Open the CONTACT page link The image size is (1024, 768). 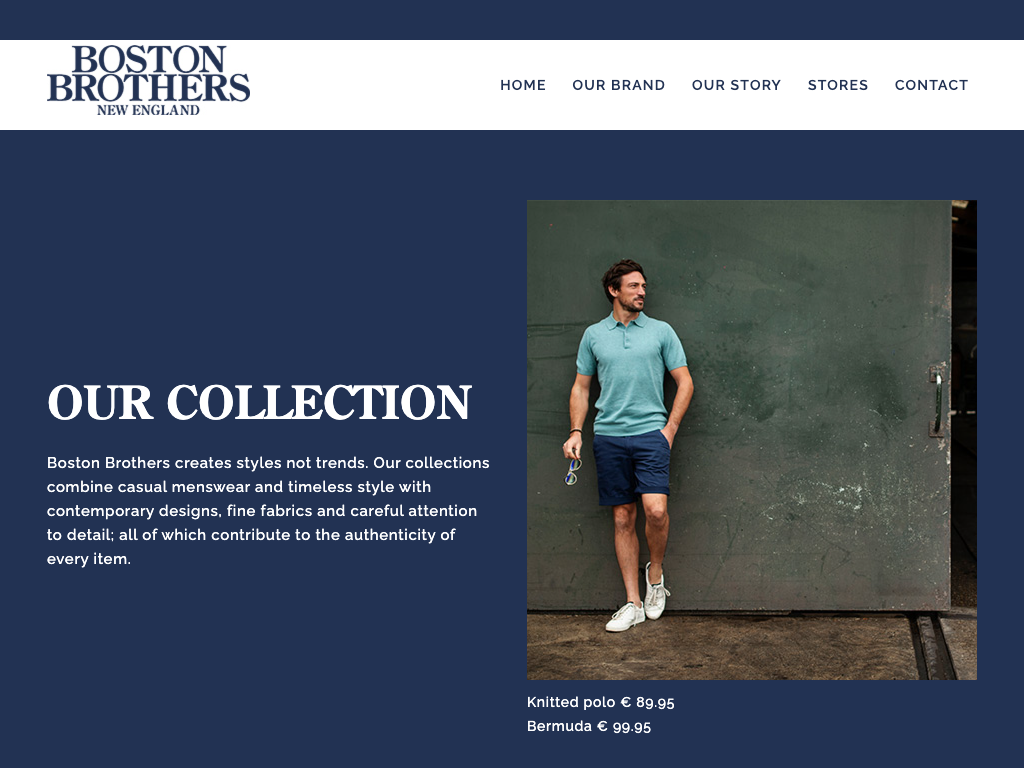pos(931,85)
